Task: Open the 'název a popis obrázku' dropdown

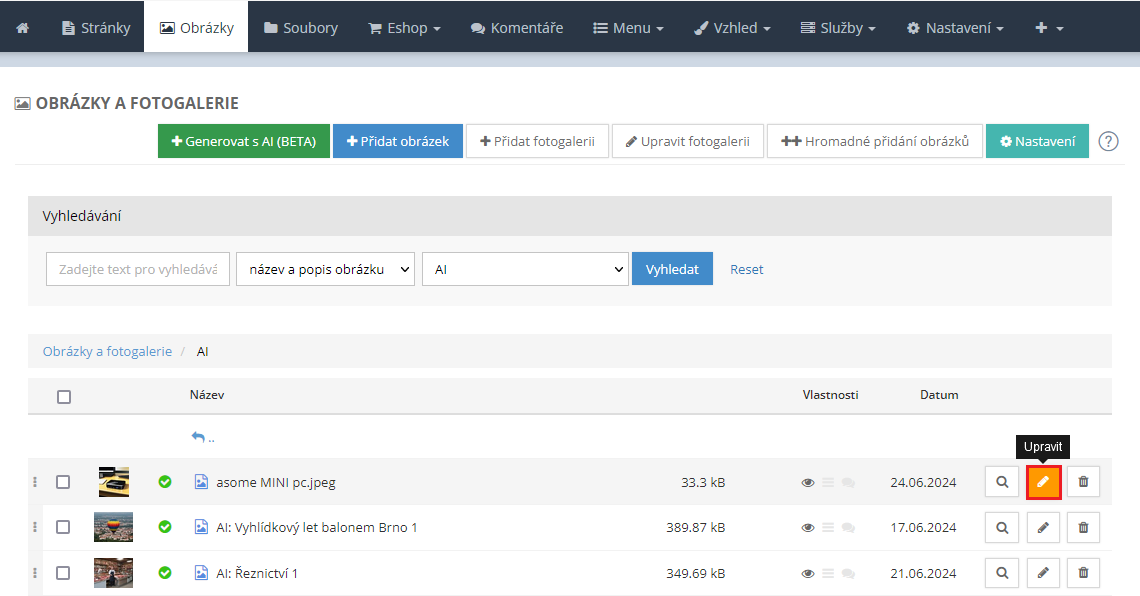Action: (325, 269)
